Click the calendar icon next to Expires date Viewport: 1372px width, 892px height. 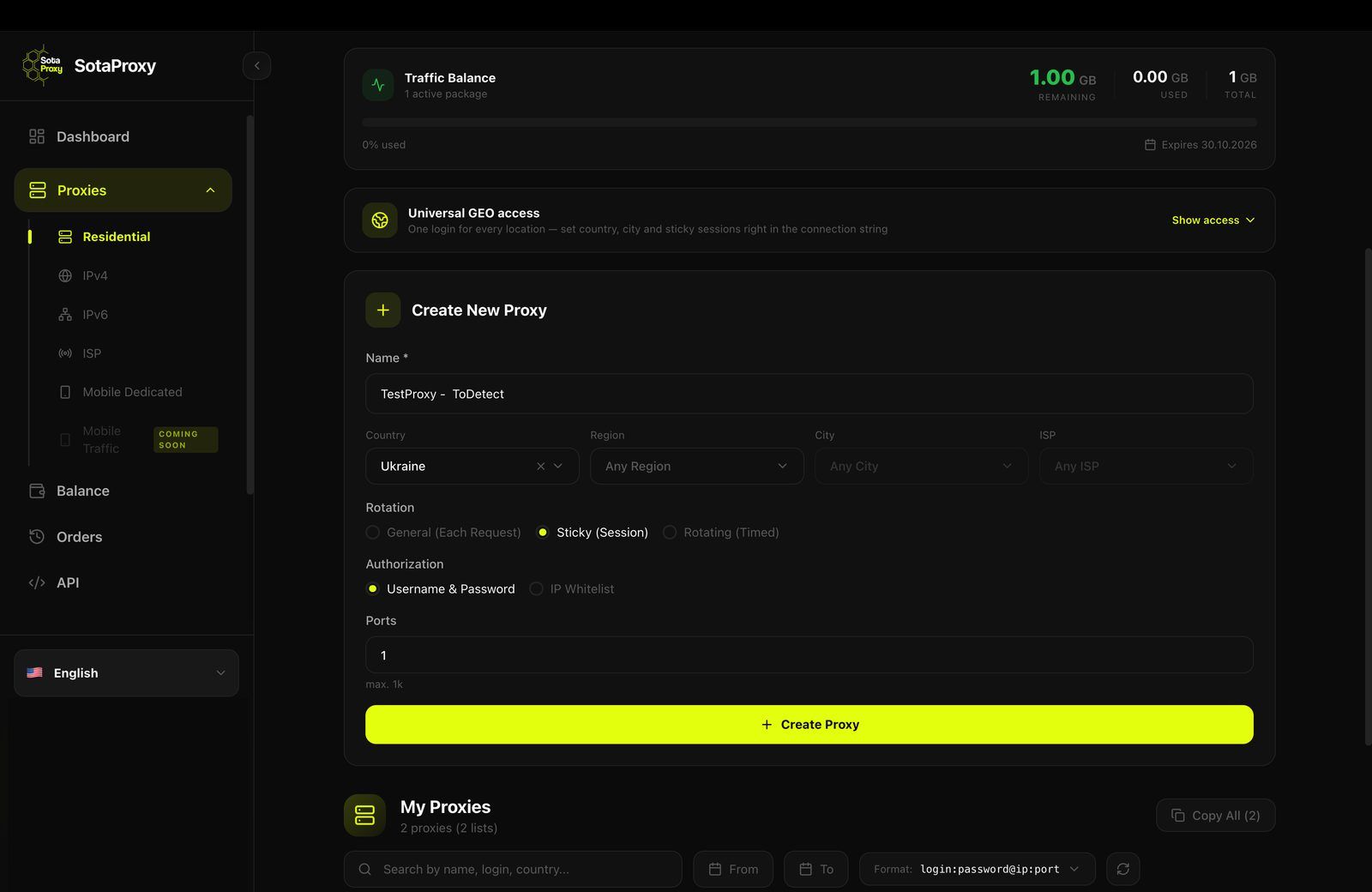[x=1150, y=145]
